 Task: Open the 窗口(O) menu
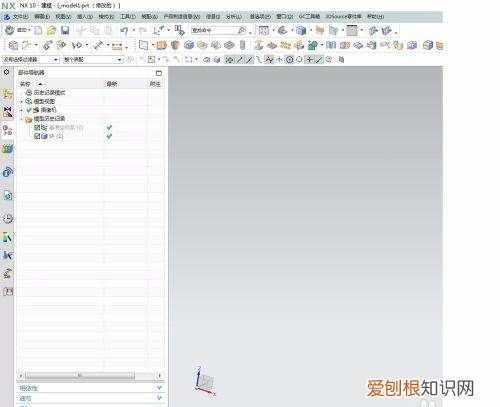[x=285, y=16]
